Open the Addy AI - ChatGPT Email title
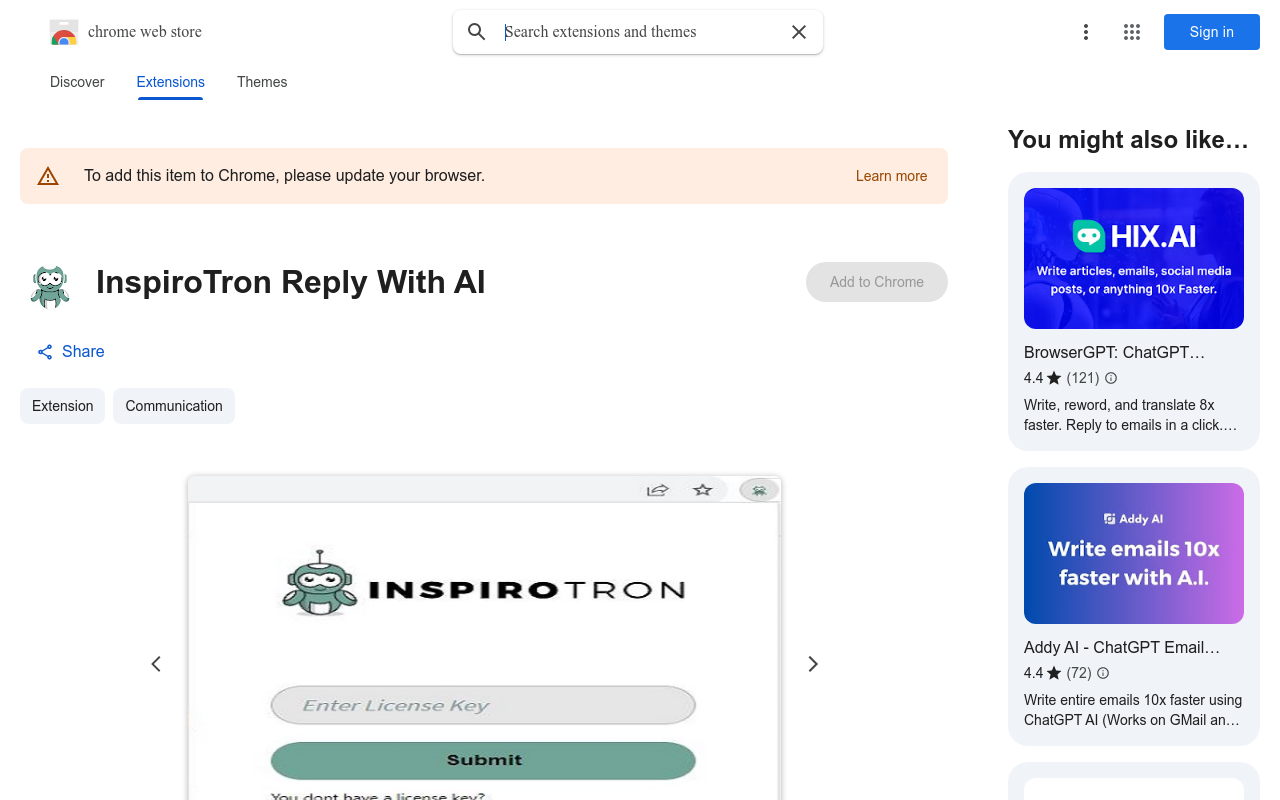This screenshot has height=800, width=1280. (x=1122, y=647)
